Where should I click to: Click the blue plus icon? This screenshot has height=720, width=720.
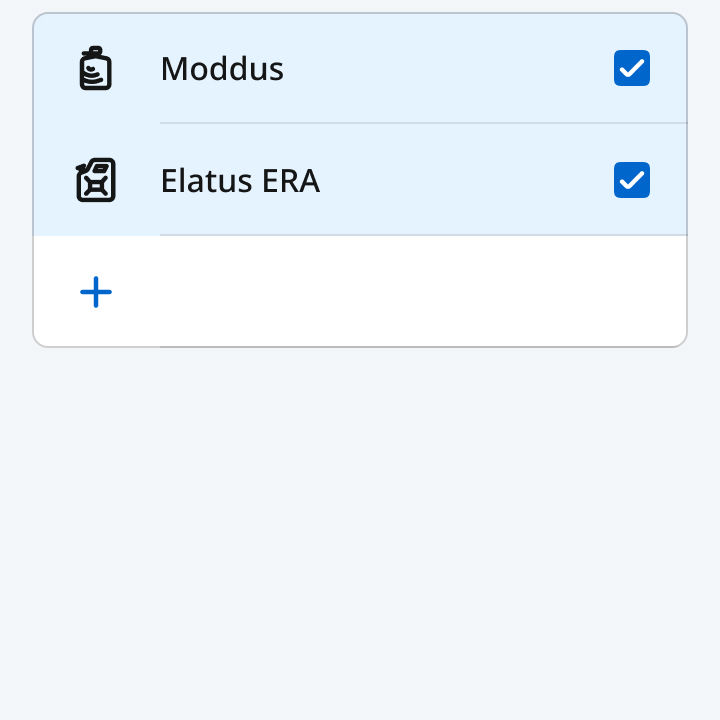(96, 292)
